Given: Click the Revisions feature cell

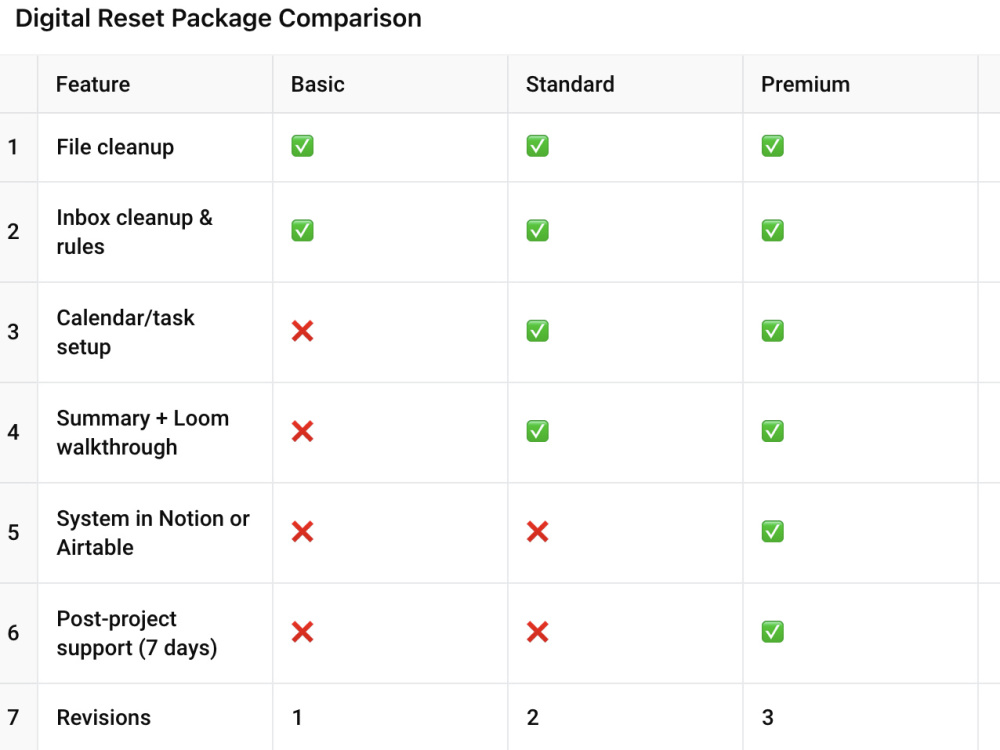Looking at the screenshot, I should point(155,717).
